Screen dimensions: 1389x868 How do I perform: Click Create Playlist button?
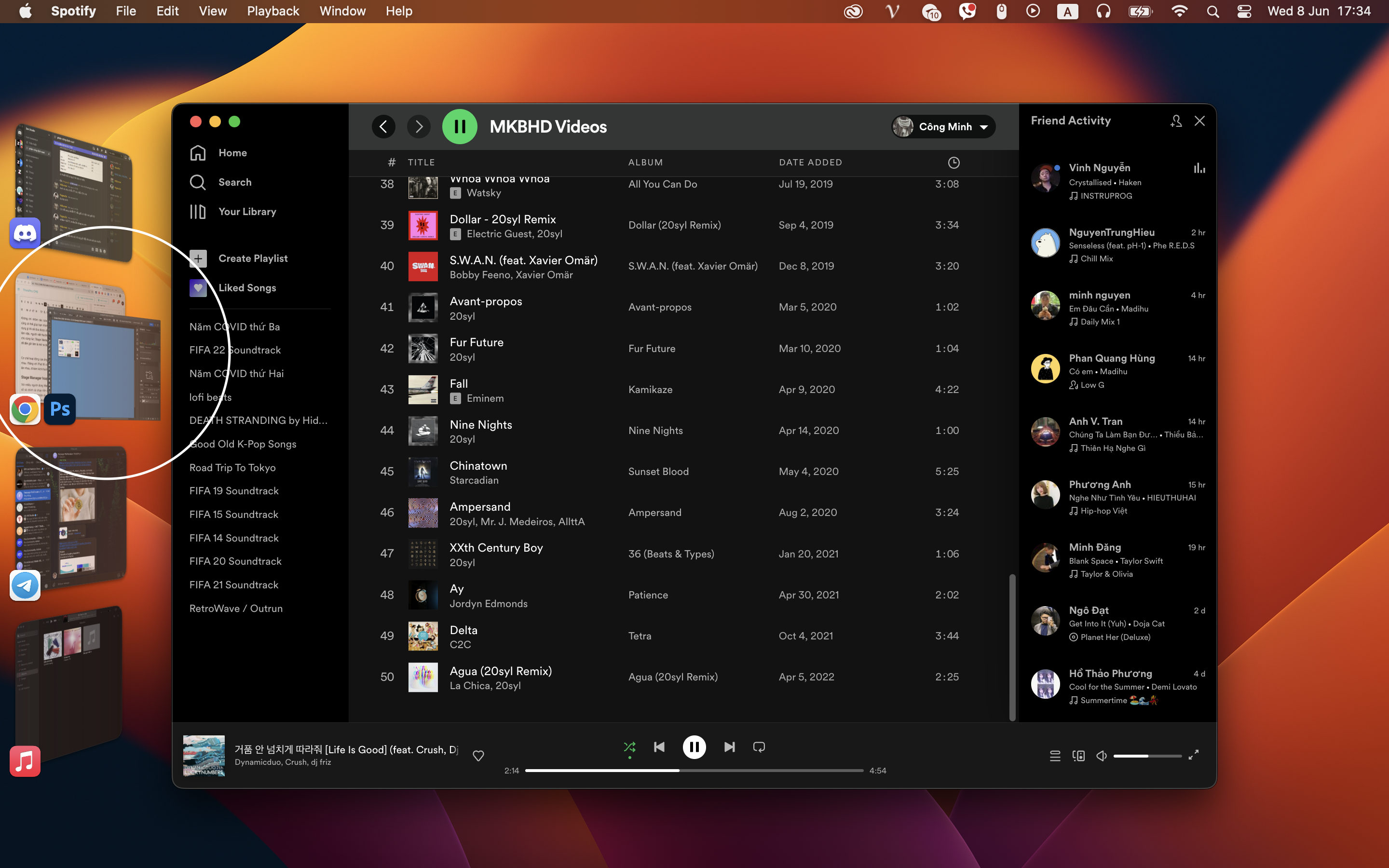253,258
